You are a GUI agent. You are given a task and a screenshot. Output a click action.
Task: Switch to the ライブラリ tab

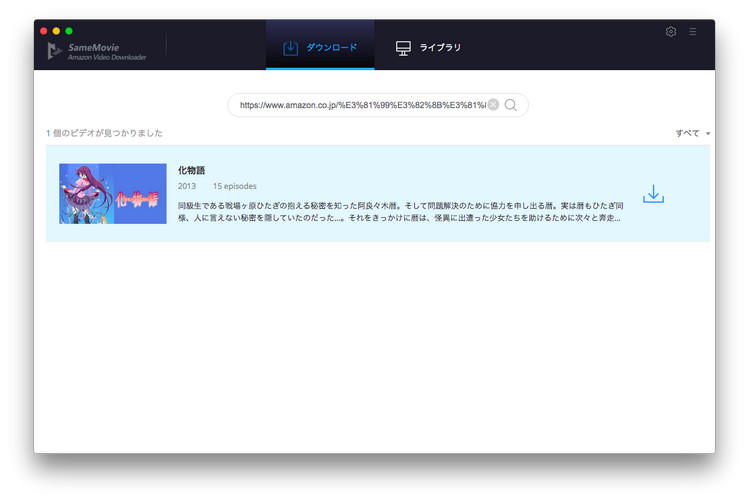pyautogui.click(x=428, y=47)
